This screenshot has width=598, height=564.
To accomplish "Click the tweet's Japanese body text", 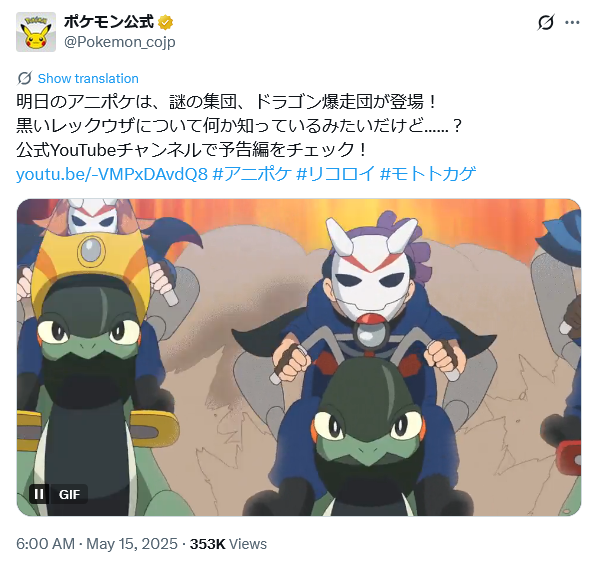I will point(239,125).
